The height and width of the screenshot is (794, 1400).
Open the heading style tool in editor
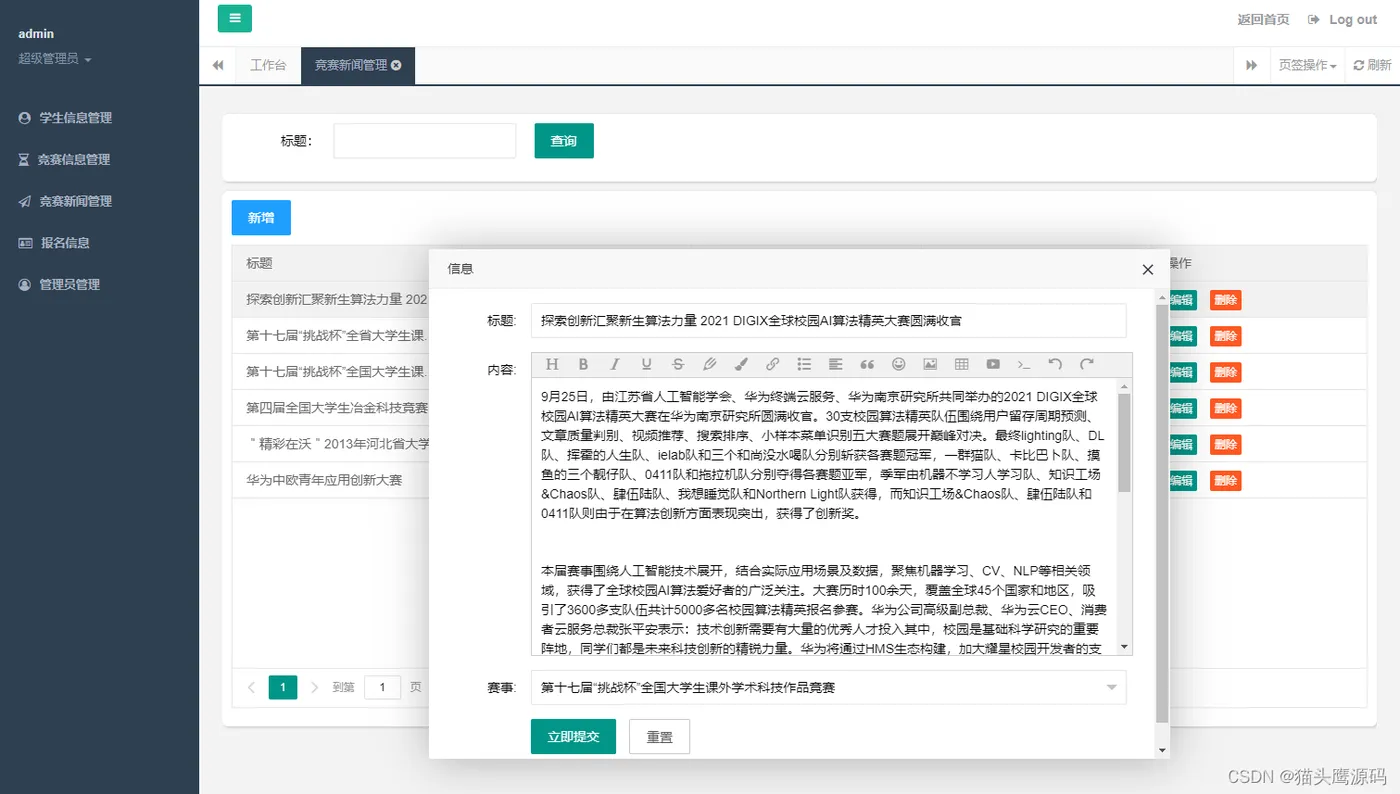(x=552, y=364)
